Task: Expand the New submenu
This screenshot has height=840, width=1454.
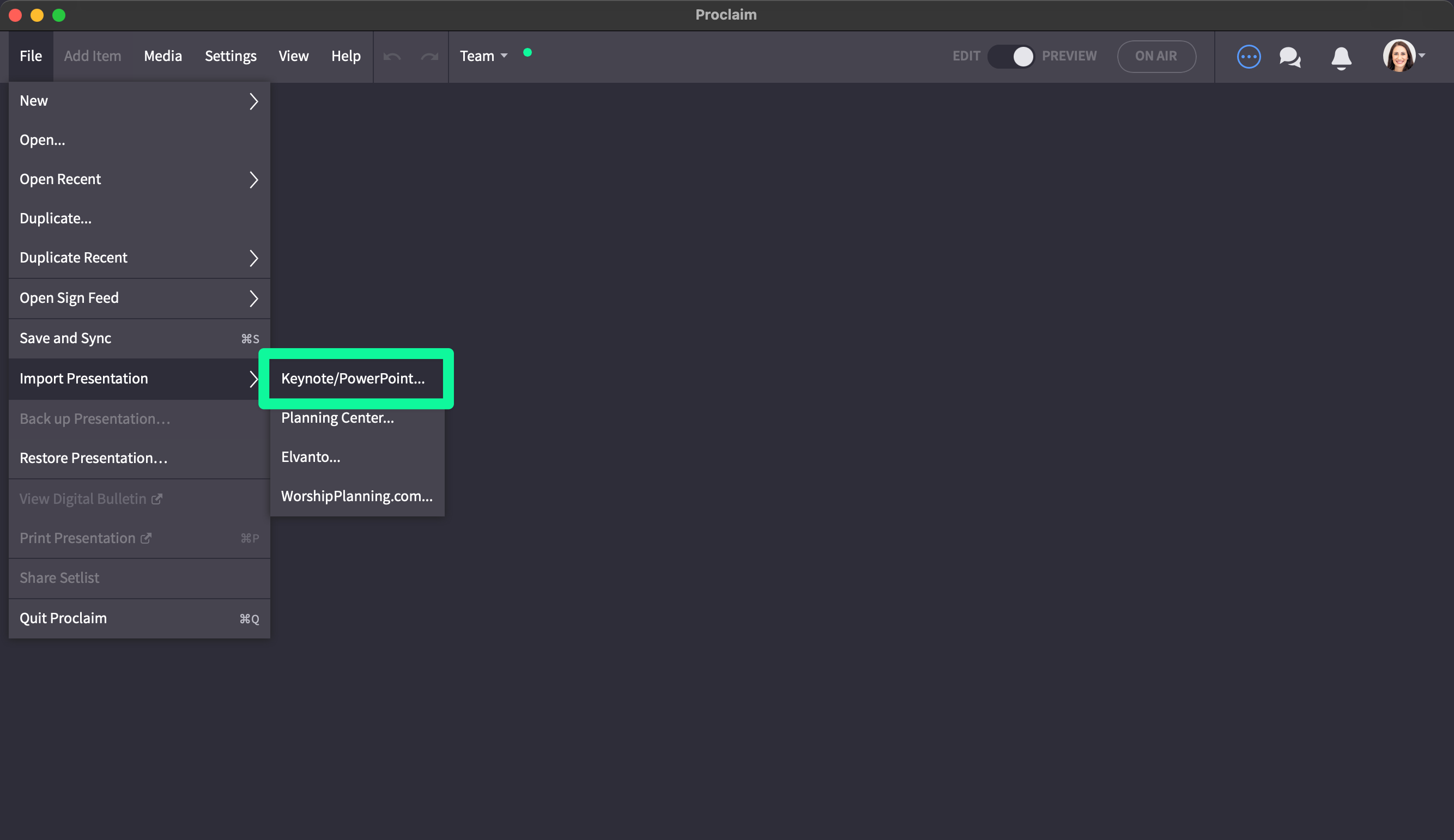Action: point(139,101)
